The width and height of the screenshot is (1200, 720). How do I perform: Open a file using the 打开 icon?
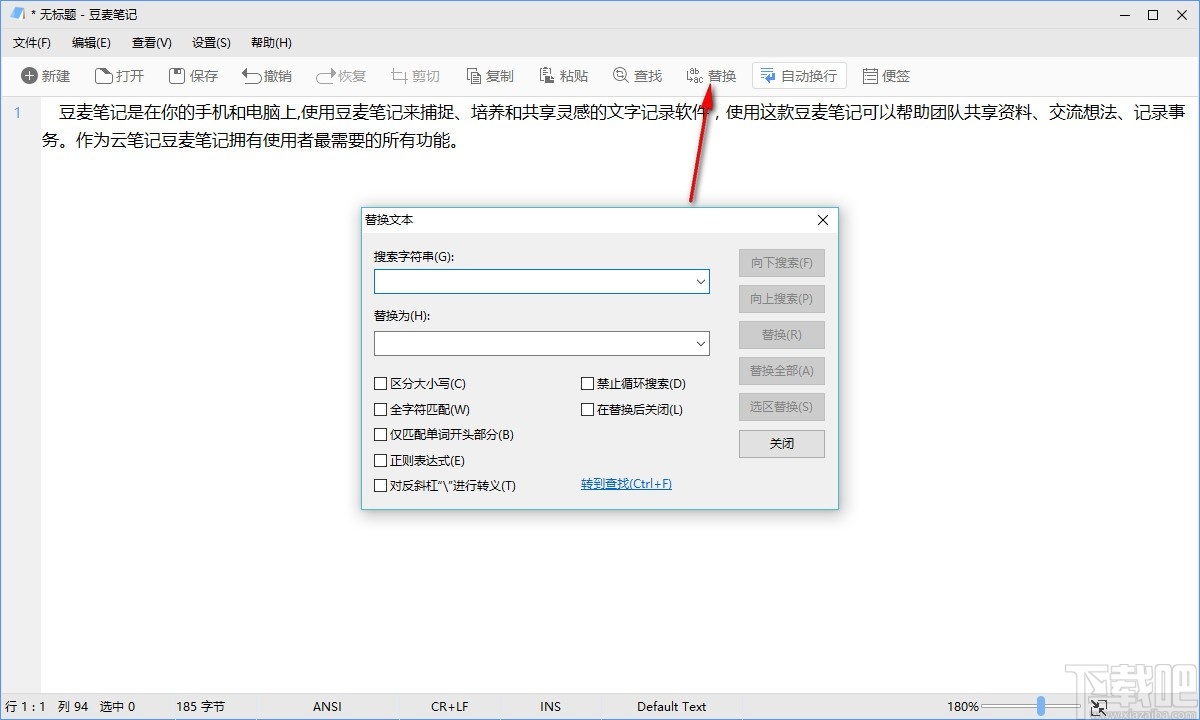[x=119, y=75]
